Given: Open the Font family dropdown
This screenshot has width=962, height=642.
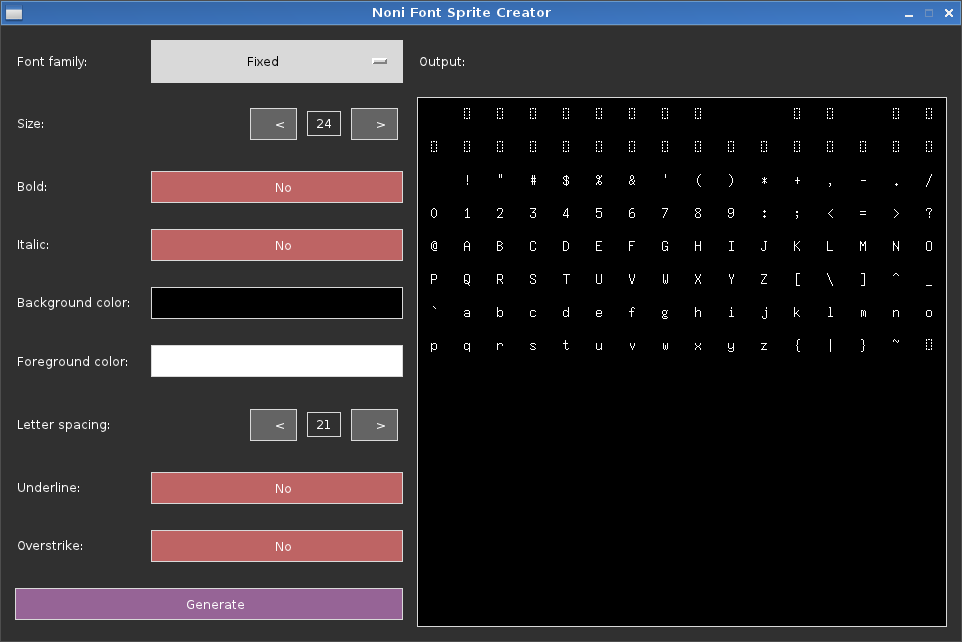Looking at the screenshot, I should 276,61.
